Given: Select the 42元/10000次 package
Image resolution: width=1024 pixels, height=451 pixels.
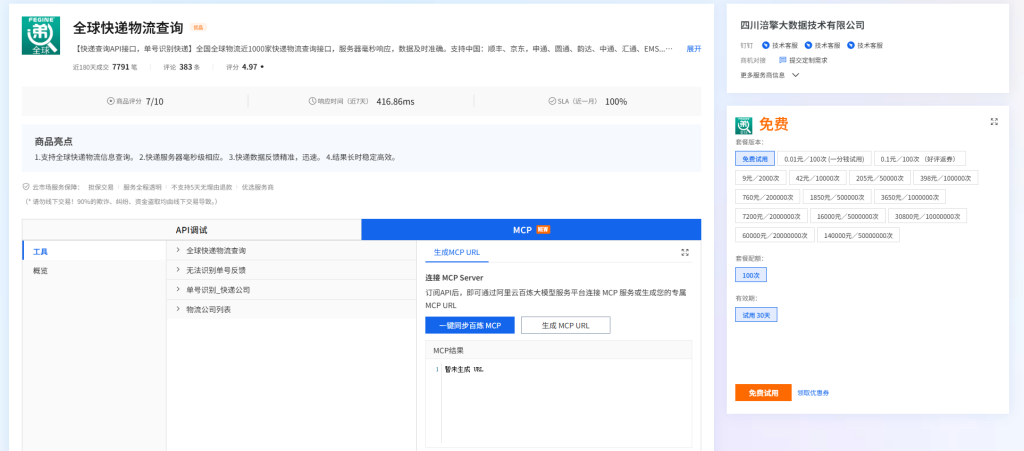Looking at the screenshot, I should tap(818, 178).
